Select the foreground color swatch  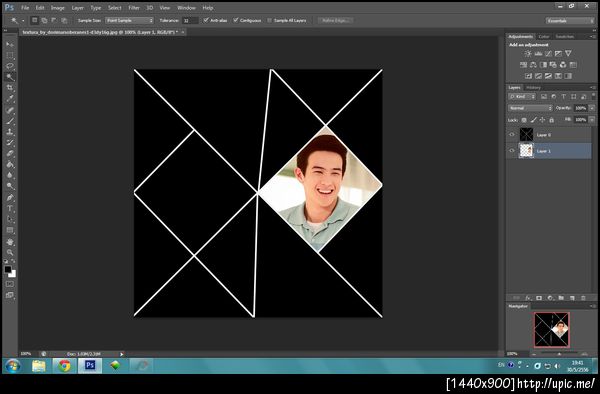click(8, 269)
